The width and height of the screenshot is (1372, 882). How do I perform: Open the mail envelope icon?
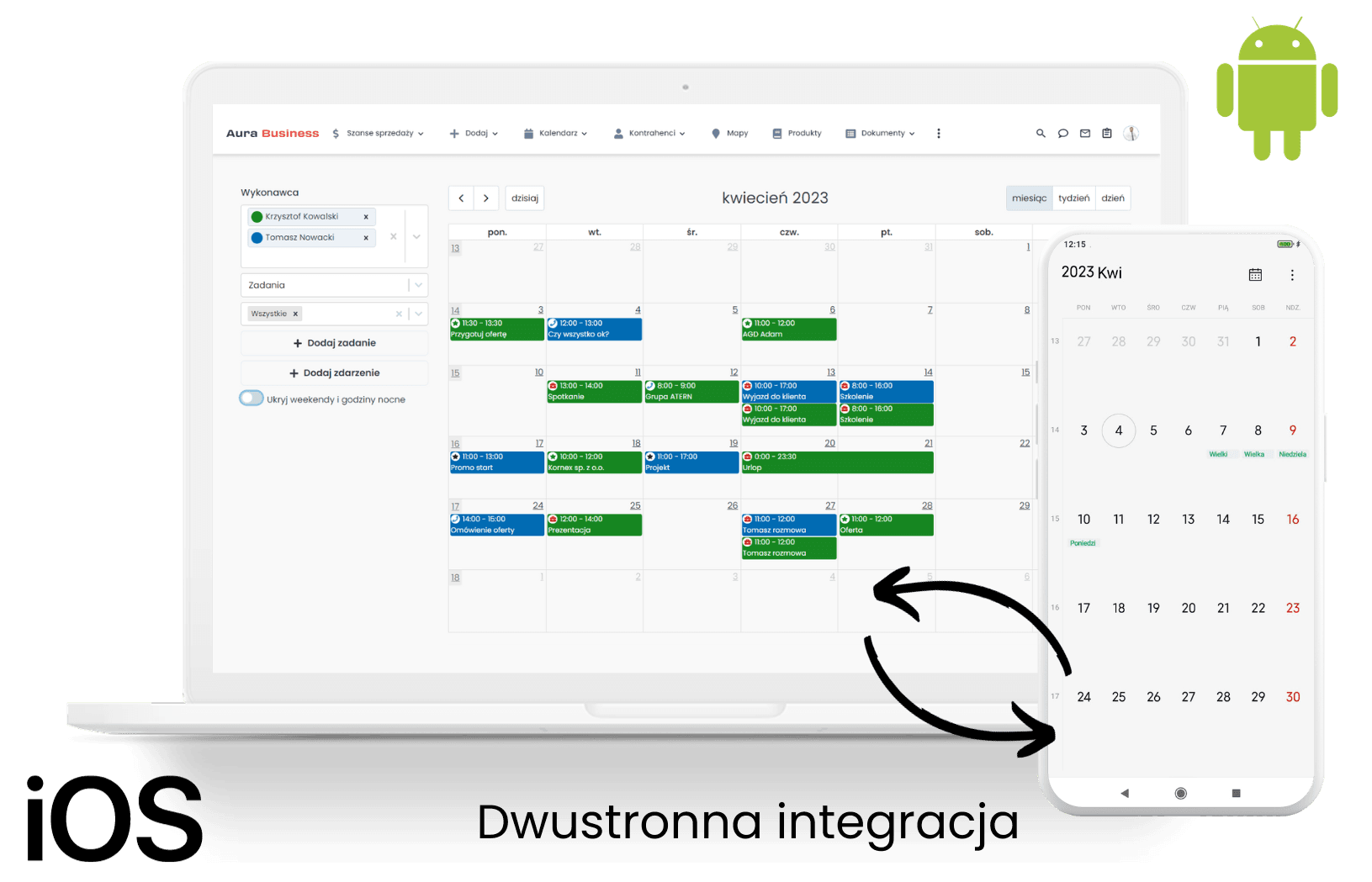pos(1085,133)
